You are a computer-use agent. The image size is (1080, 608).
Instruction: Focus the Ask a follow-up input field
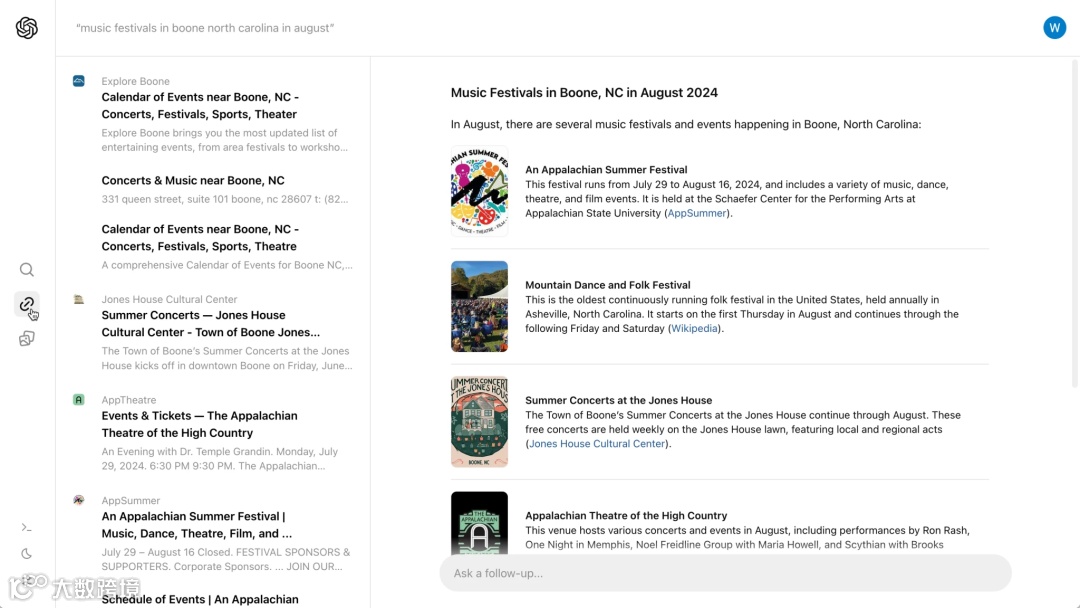(725, 573)
